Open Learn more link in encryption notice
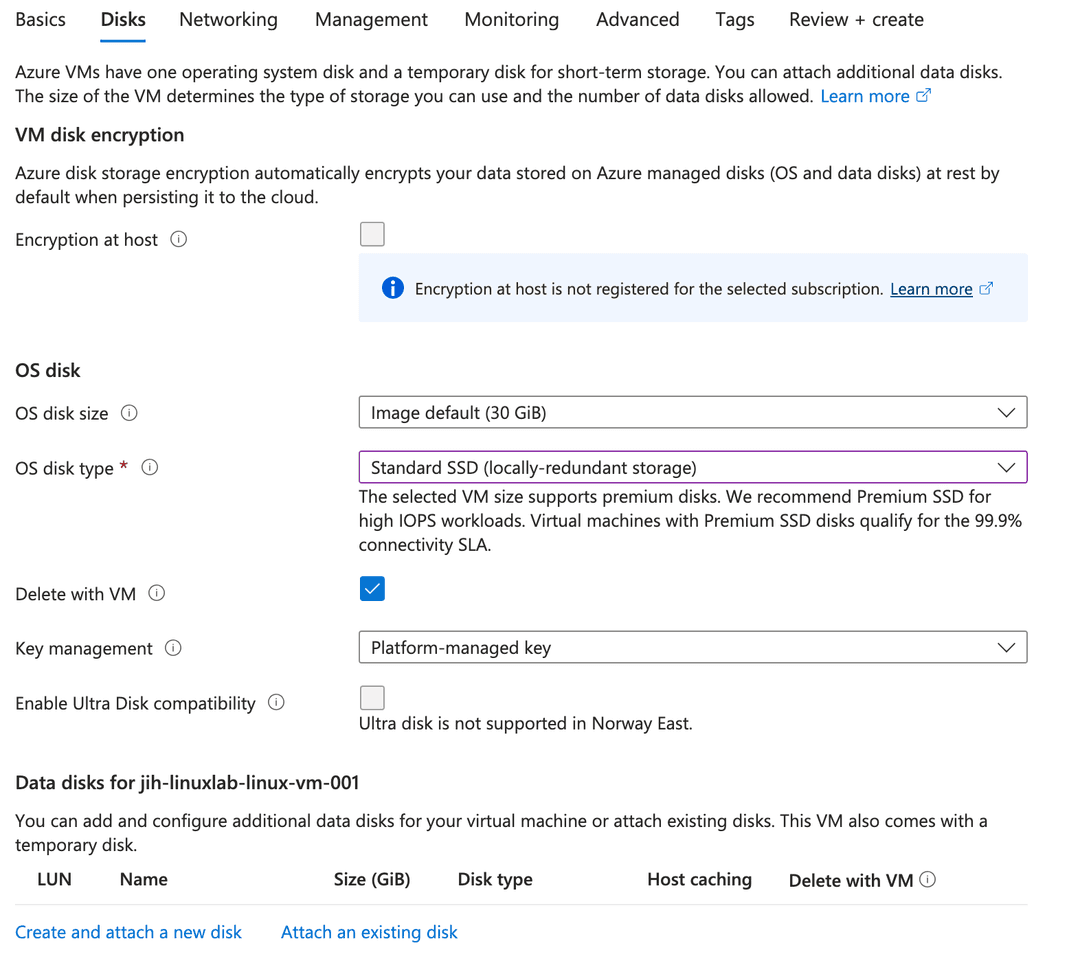The width and height of the screenshot is (1080, 967). click(931, 289)
